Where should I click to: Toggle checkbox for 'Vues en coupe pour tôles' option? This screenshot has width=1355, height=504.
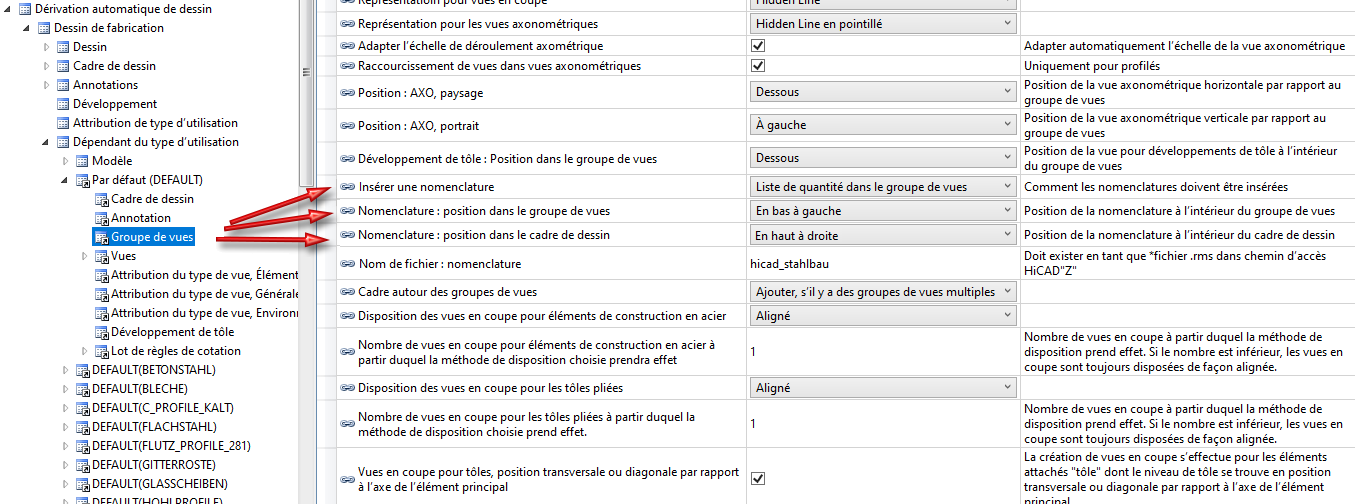[x=758, y=479]
